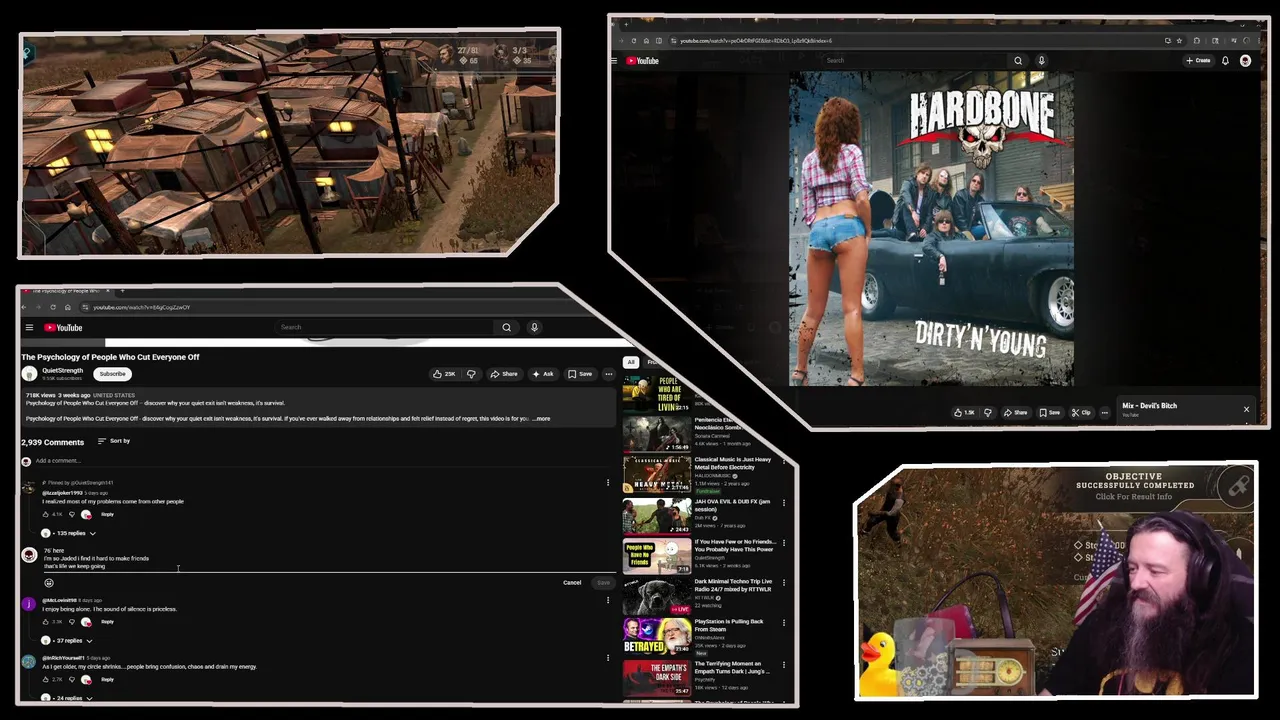Image resolution: width=1280 pixels, height=720 pixels.
Task: Click the Create button in Hardbone window
Action: pyautogui.click(x=1198, y=61)
